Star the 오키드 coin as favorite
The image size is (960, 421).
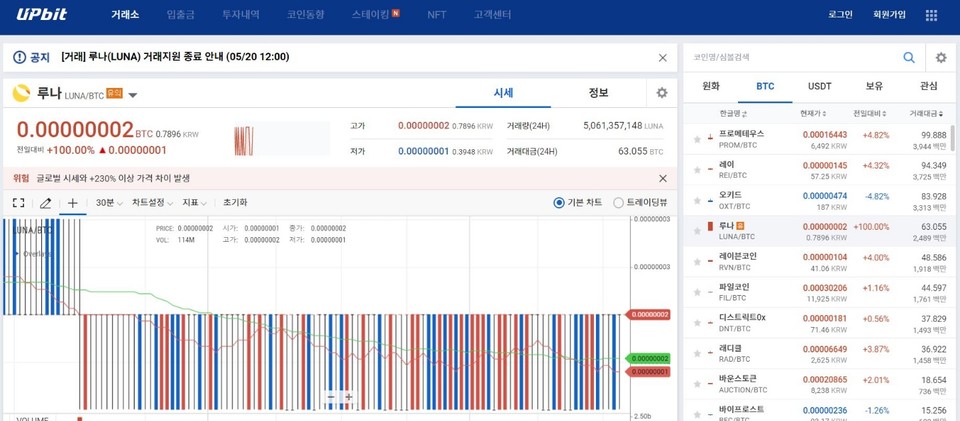[697, 201]
